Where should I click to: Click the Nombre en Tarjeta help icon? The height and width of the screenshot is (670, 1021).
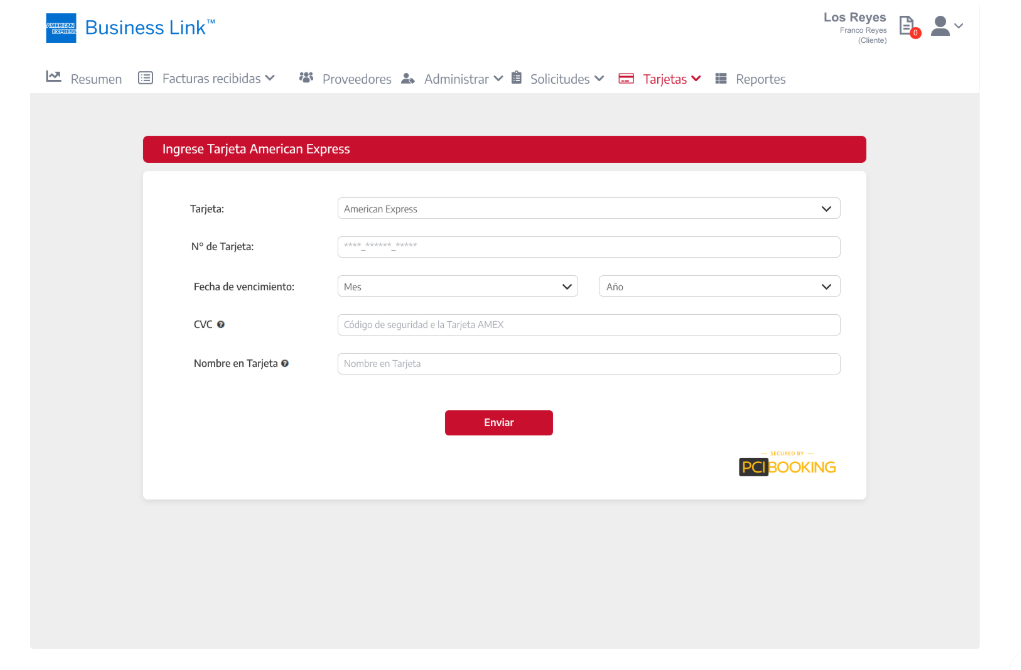pyautogui.click(x=285, y=364)
